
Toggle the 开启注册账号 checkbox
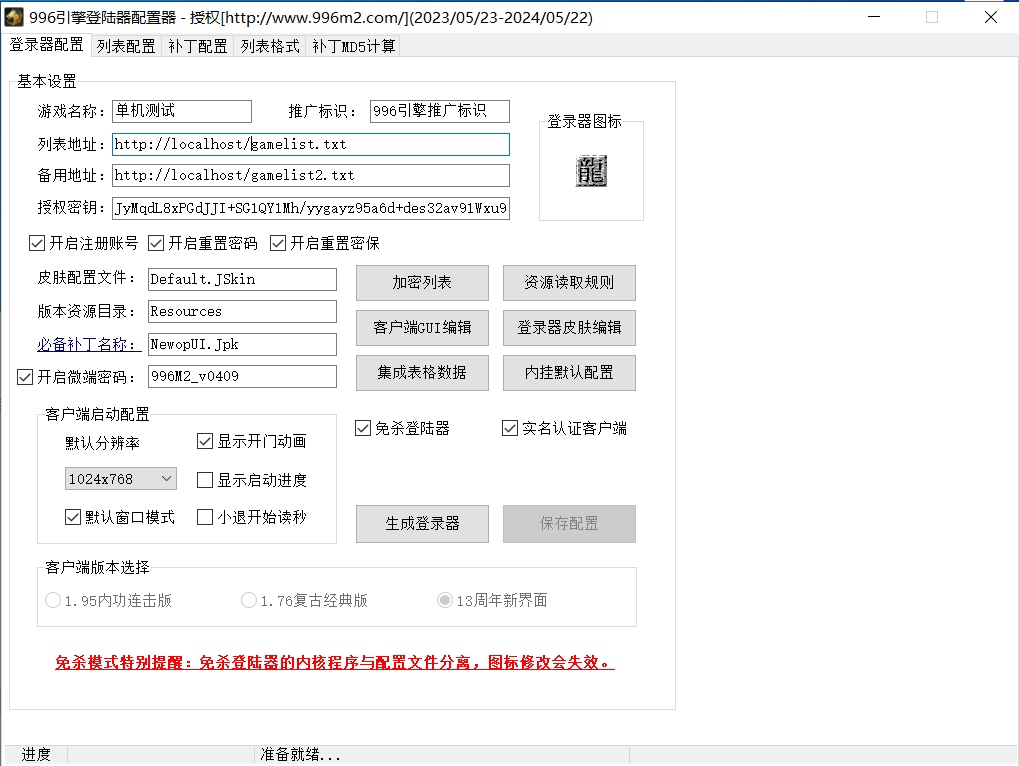coord(37,243)
